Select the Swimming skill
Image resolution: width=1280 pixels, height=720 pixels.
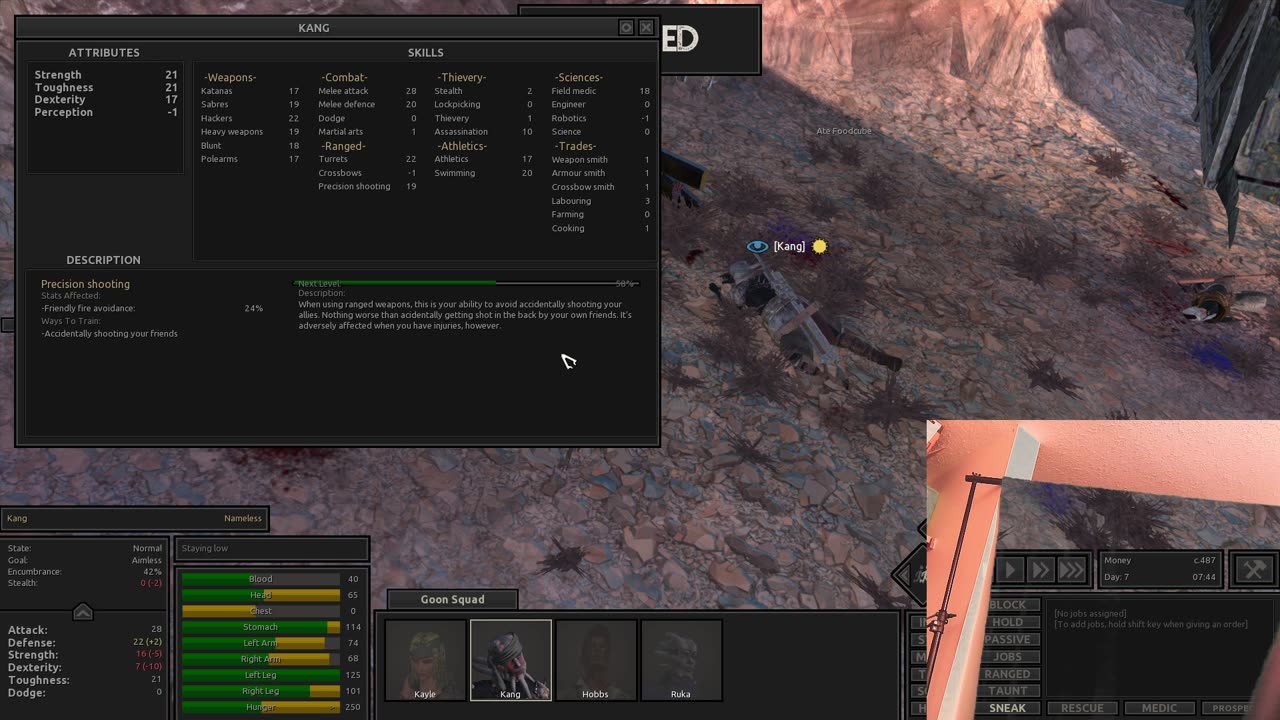coord(483,173)
